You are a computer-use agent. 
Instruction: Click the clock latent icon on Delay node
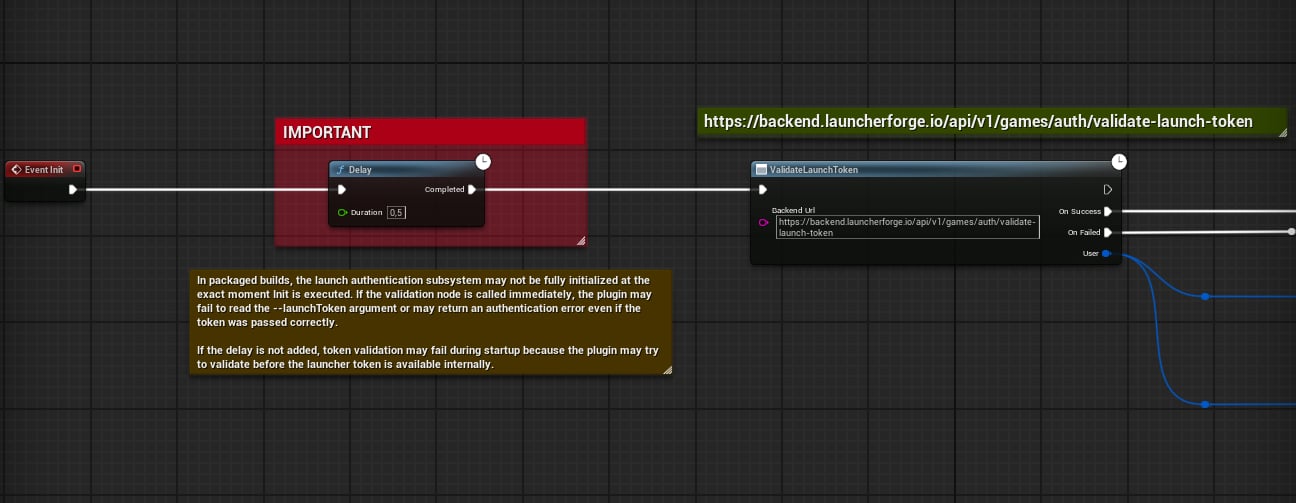pyautogui.click(x=483, y=161)
